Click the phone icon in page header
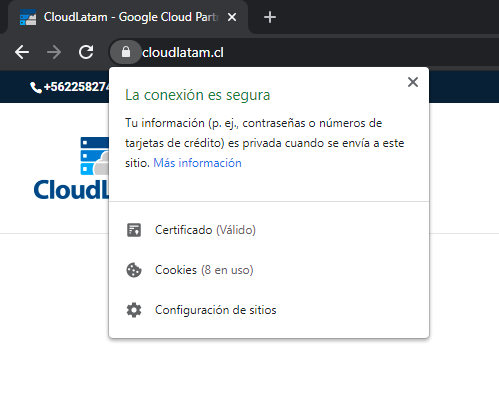499x395 pixels. pos(36,87)
